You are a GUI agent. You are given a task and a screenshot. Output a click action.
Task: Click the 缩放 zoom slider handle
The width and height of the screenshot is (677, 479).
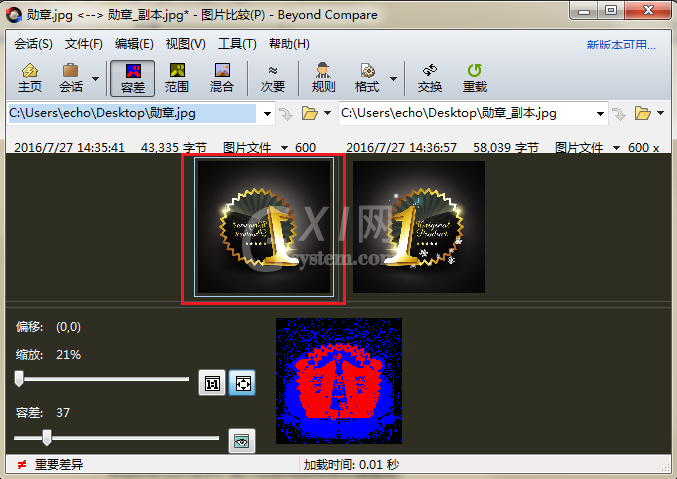[19, 378]
